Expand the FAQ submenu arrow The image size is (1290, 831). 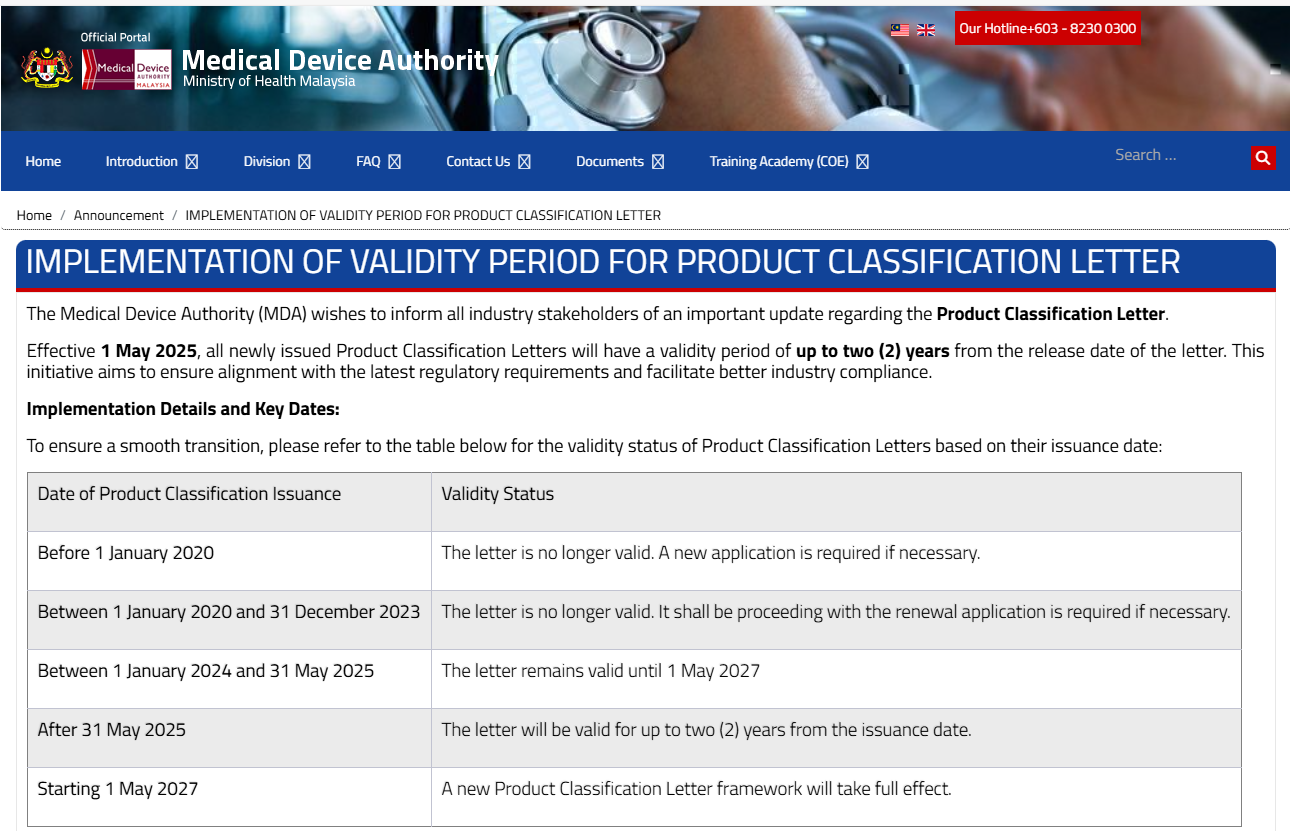pos(395,162)
